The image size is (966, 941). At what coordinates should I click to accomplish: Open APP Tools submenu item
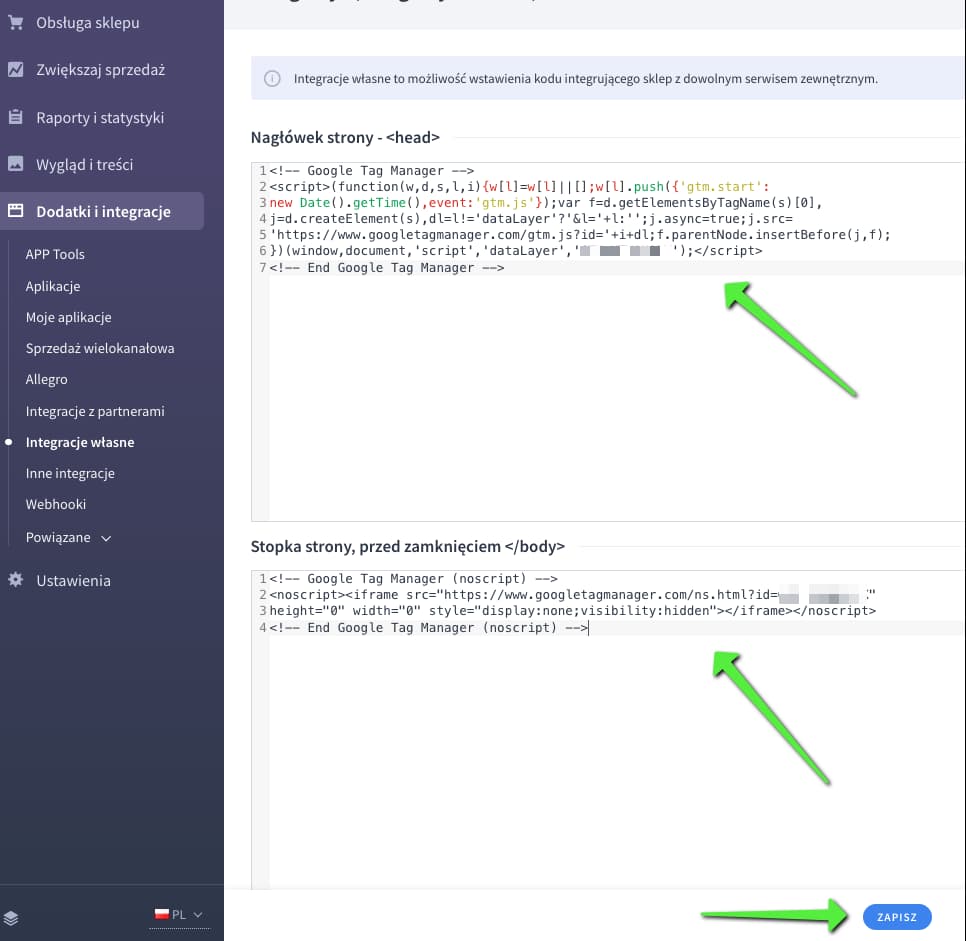55,254
